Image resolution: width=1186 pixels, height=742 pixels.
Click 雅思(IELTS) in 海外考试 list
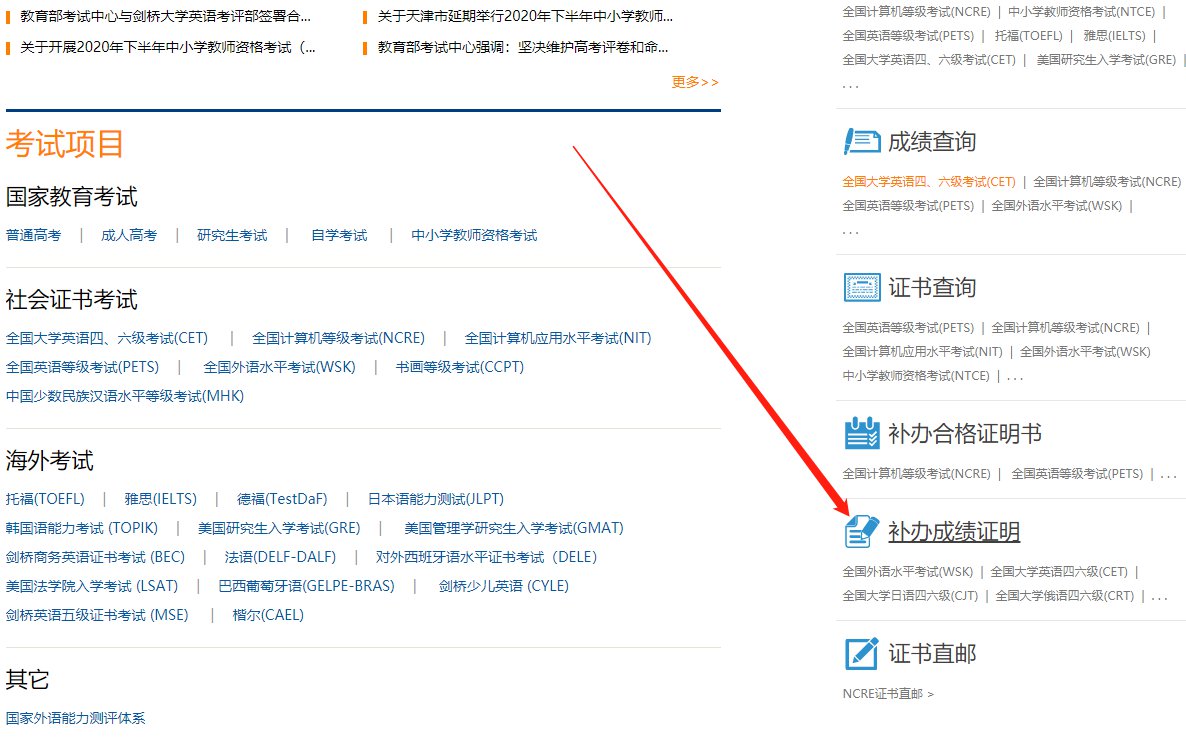click(160, 499)
